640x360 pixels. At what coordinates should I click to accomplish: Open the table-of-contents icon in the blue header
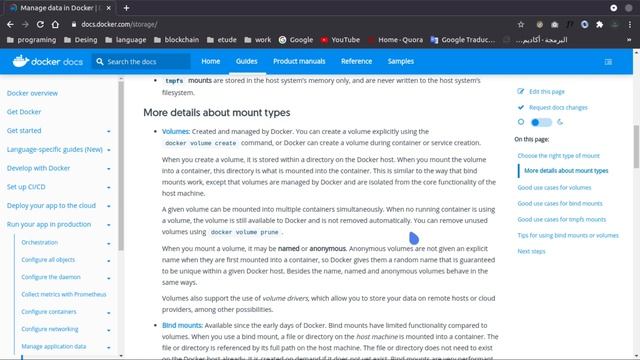(x=608, y=62)
